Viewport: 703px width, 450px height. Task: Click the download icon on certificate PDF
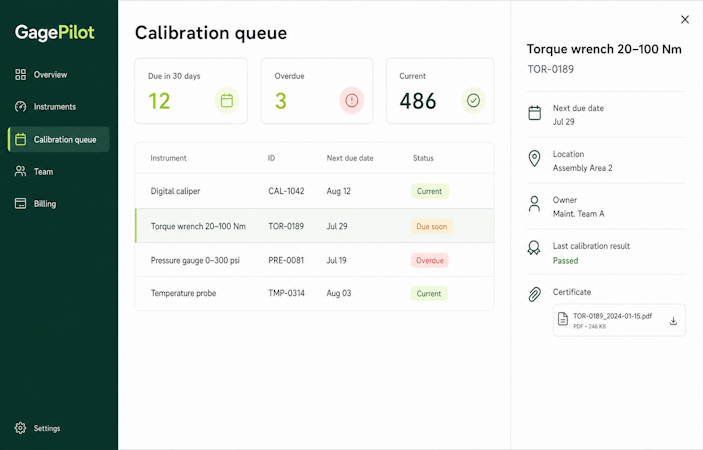(x=673, y=321)
